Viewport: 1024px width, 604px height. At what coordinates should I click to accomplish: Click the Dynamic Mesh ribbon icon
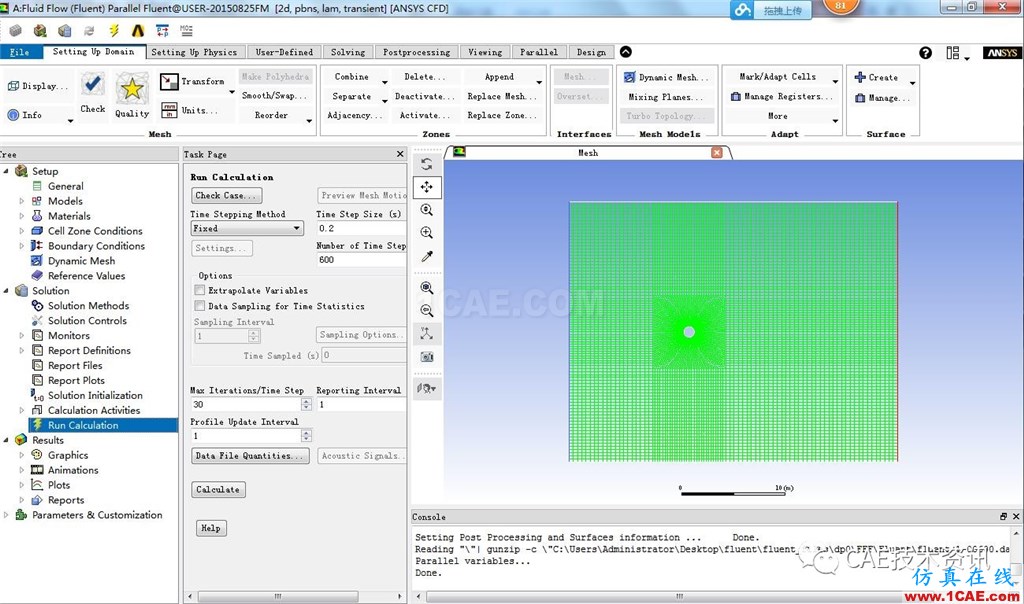pos(630,77)
